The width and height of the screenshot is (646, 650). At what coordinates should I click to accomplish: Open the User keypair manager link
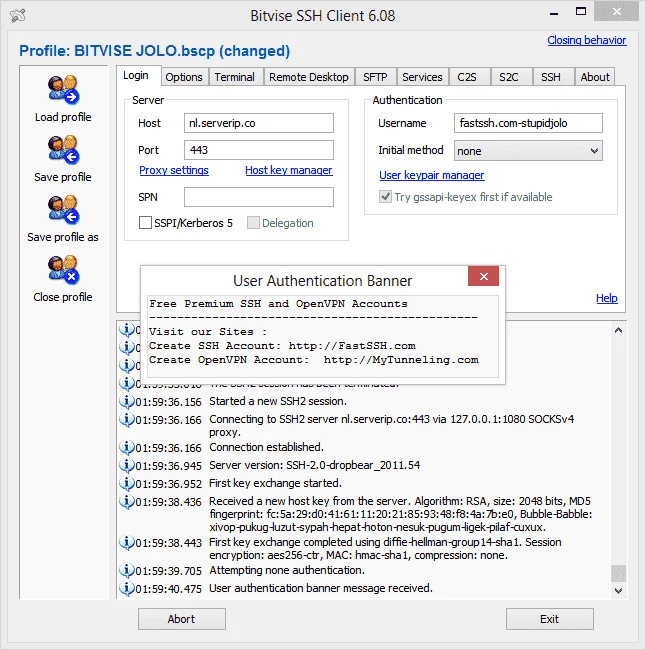point(432,175)
